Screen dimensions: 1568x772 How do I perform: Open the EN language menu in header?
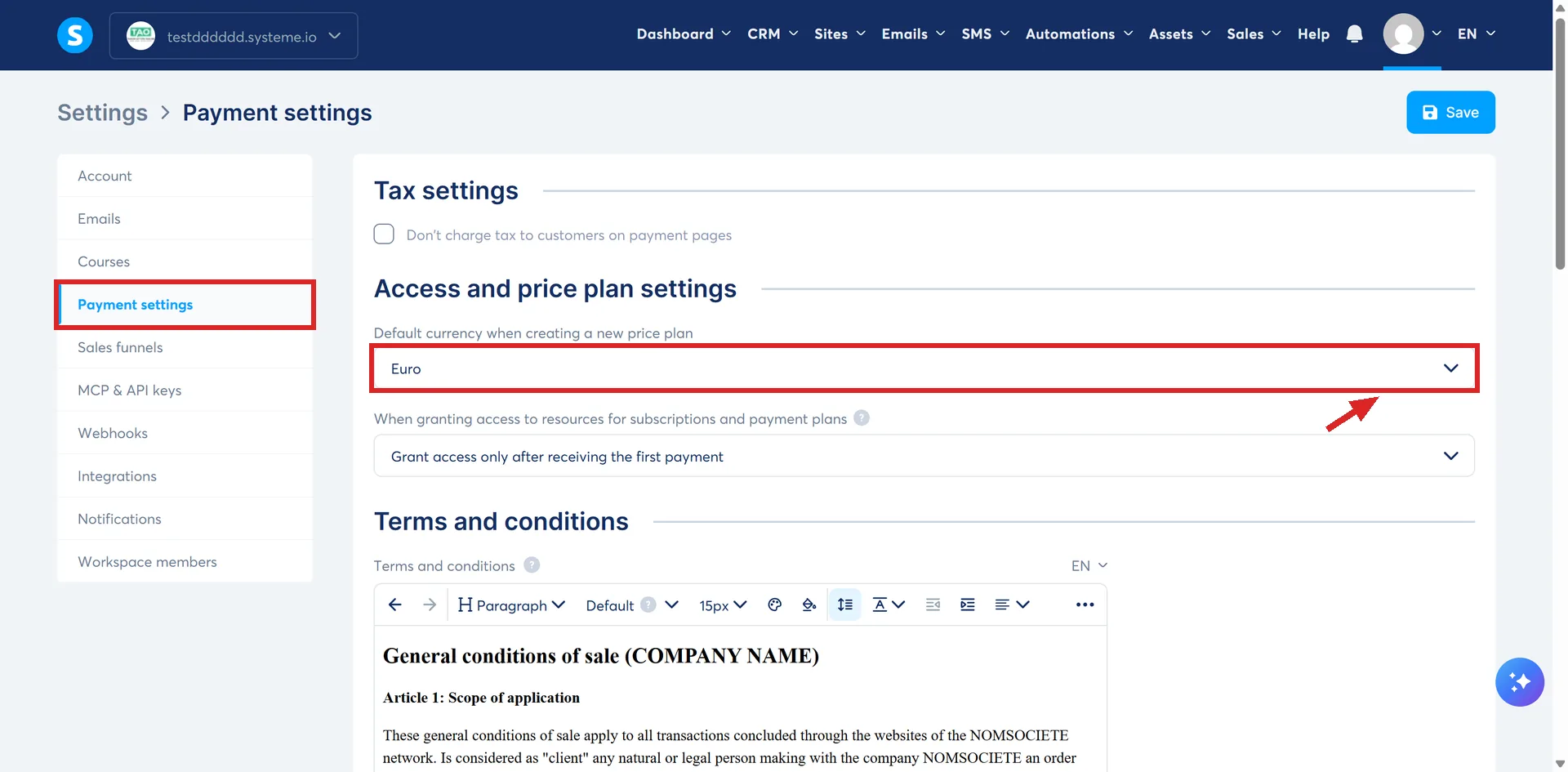point(1476,33)
